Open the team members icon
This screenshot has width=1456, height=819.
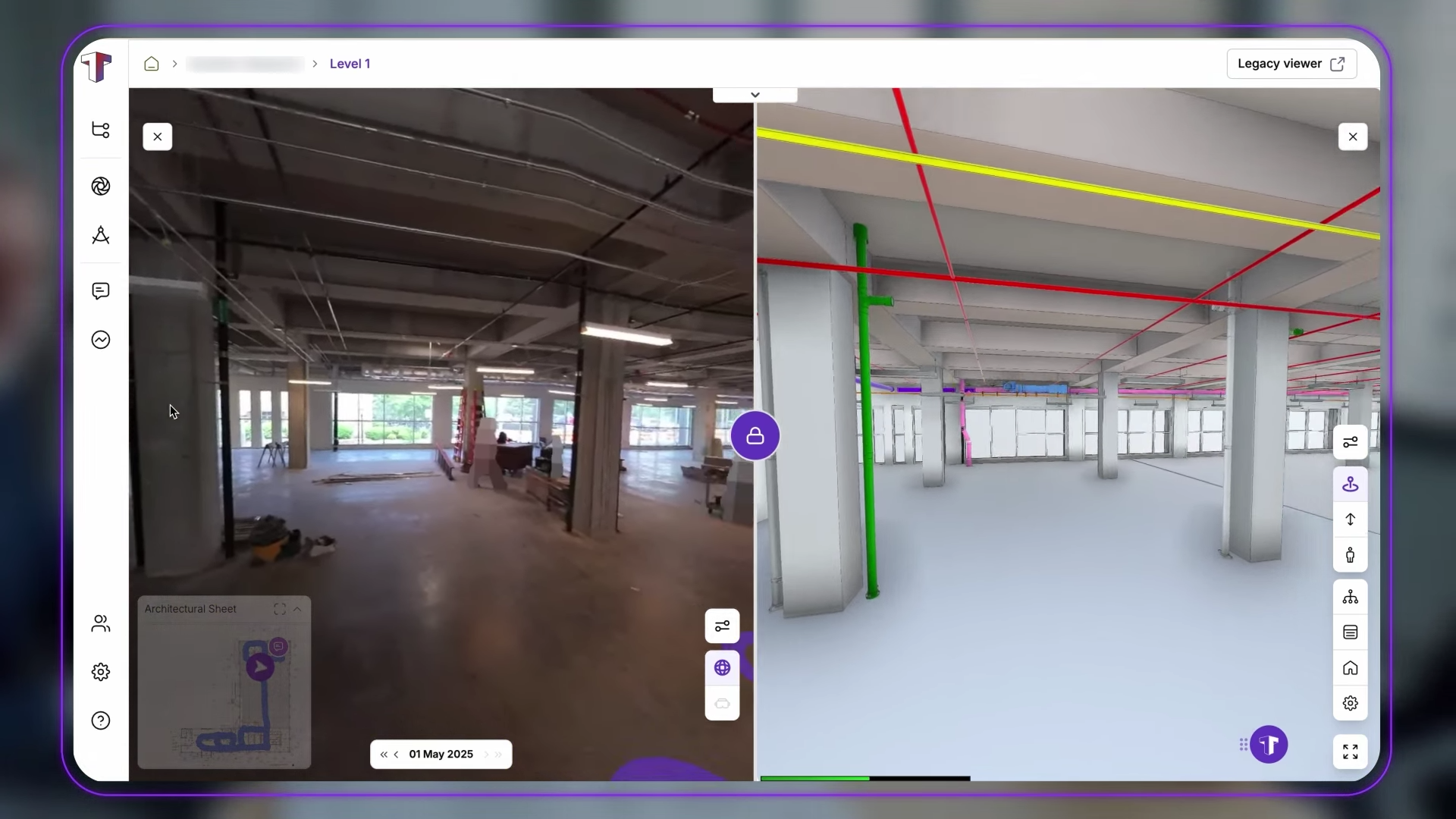click(x=100, y=623)
